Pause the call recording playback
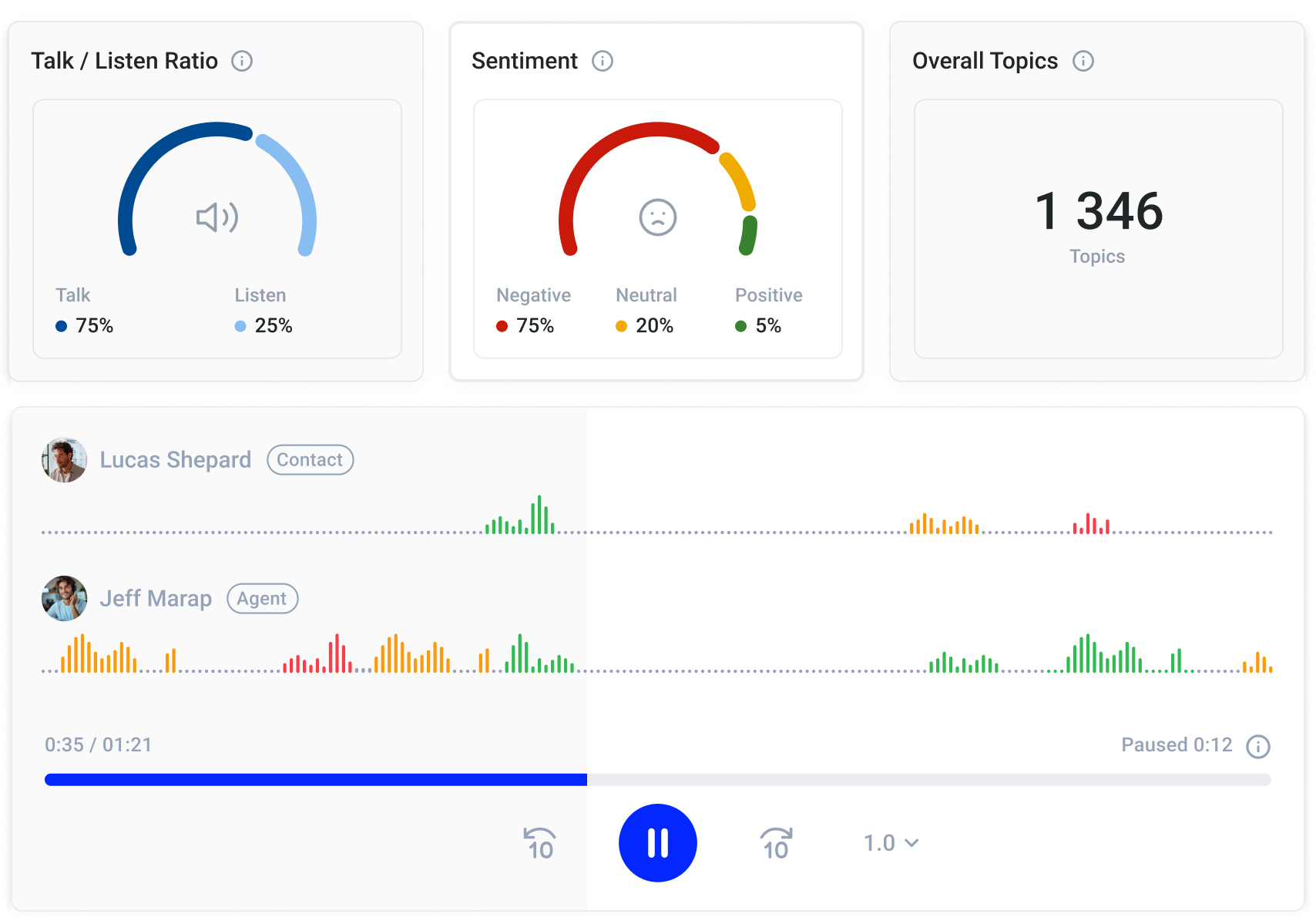 [x=658, y=843]
